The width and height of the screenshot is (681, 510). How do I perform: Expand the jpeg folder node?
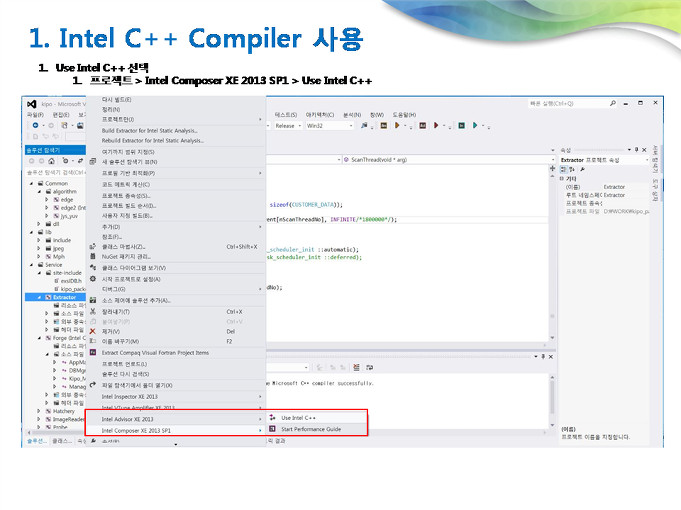pyautogui.click(x=39, y=248)
